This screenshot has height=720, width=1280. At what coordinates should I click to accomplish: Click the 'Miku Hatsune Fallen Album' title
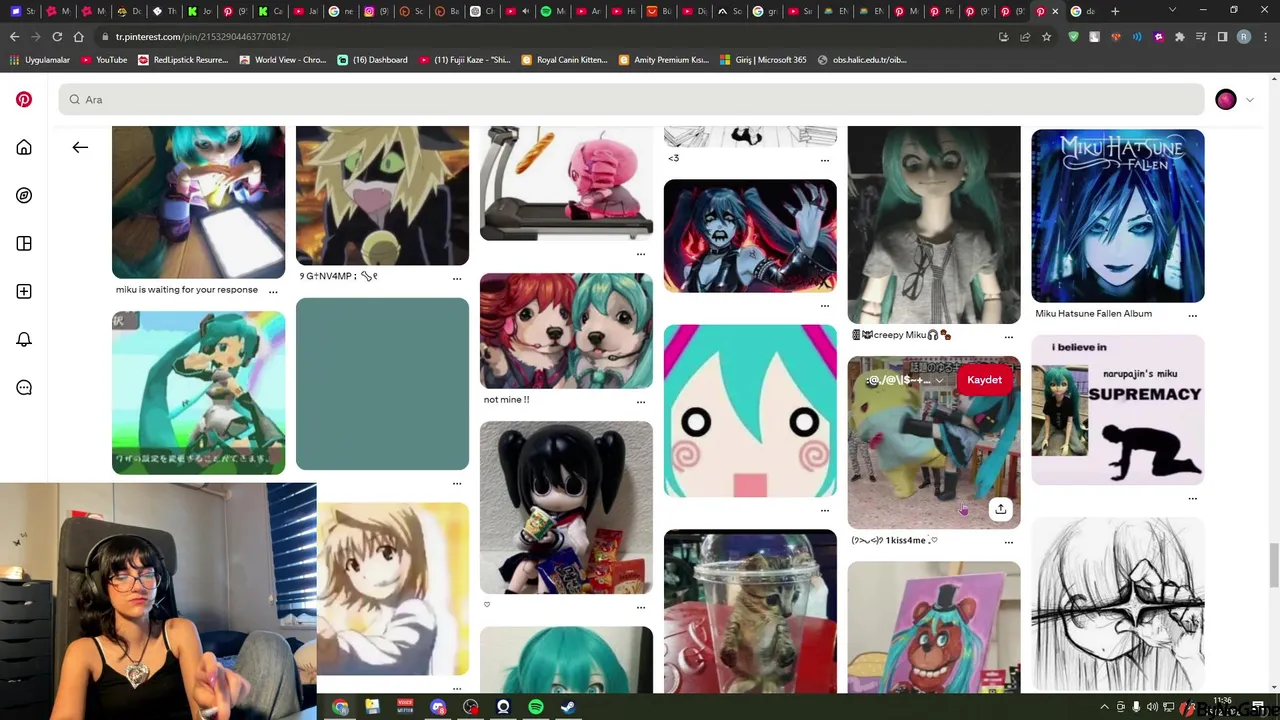click(1093, 314)
